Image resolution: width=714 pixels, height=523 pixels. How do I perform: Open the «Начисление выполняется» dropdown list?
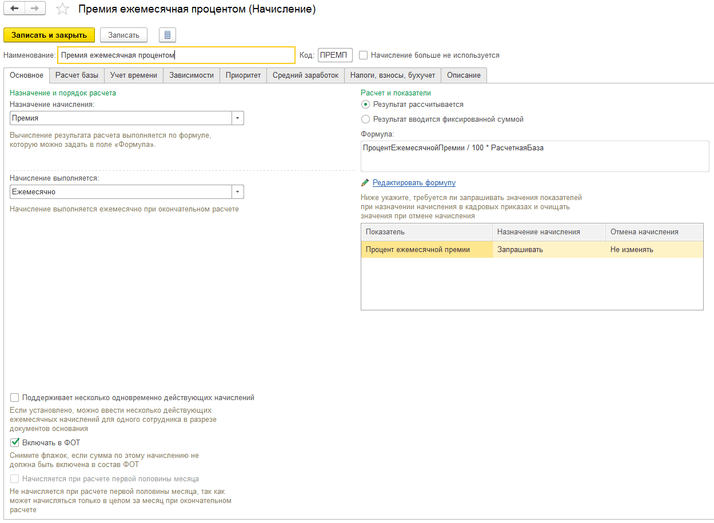(x=238, y=192)
